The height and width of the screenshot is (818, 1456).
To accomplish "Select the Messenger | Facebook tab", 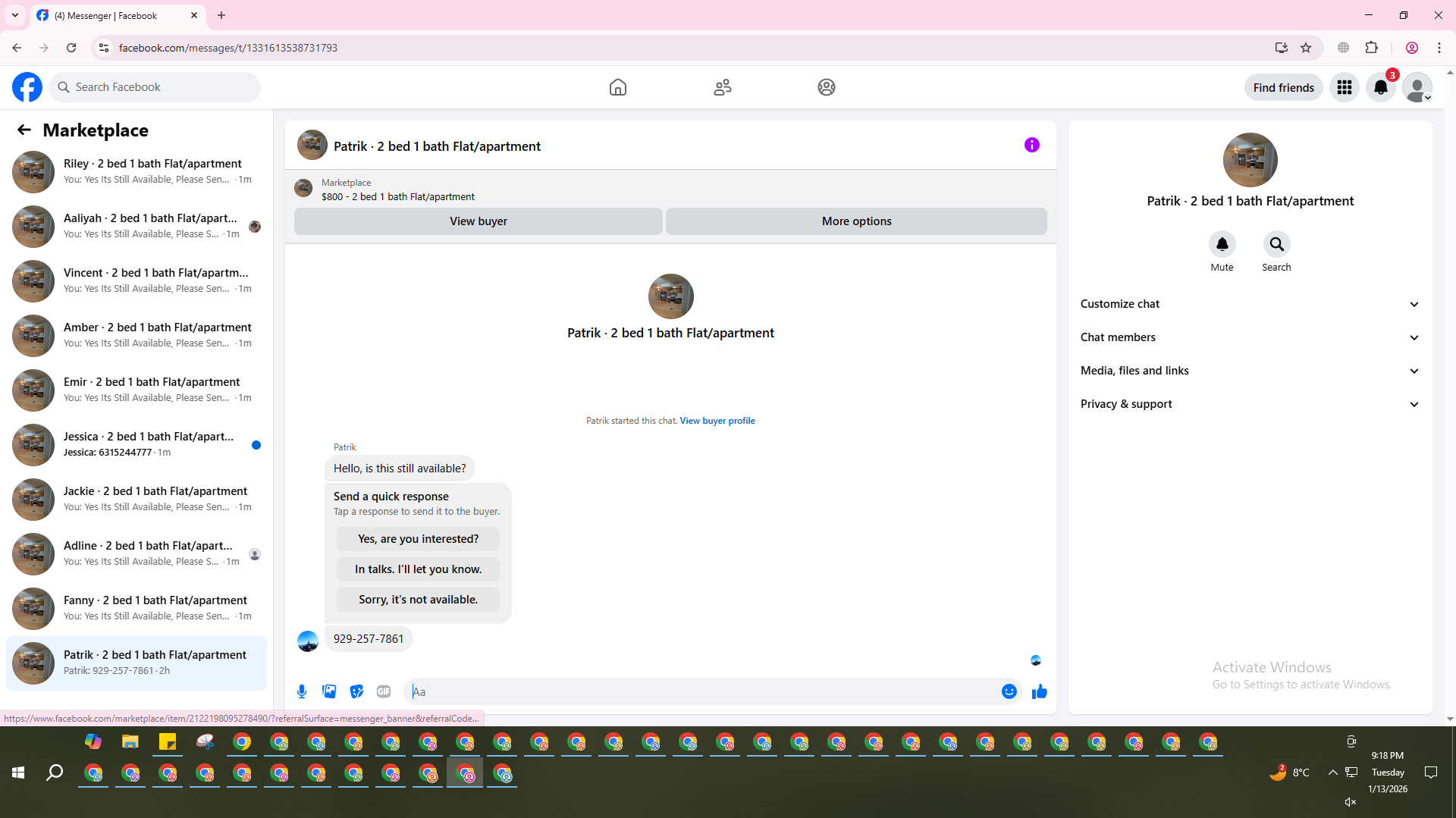I will (x=118, y=15).
